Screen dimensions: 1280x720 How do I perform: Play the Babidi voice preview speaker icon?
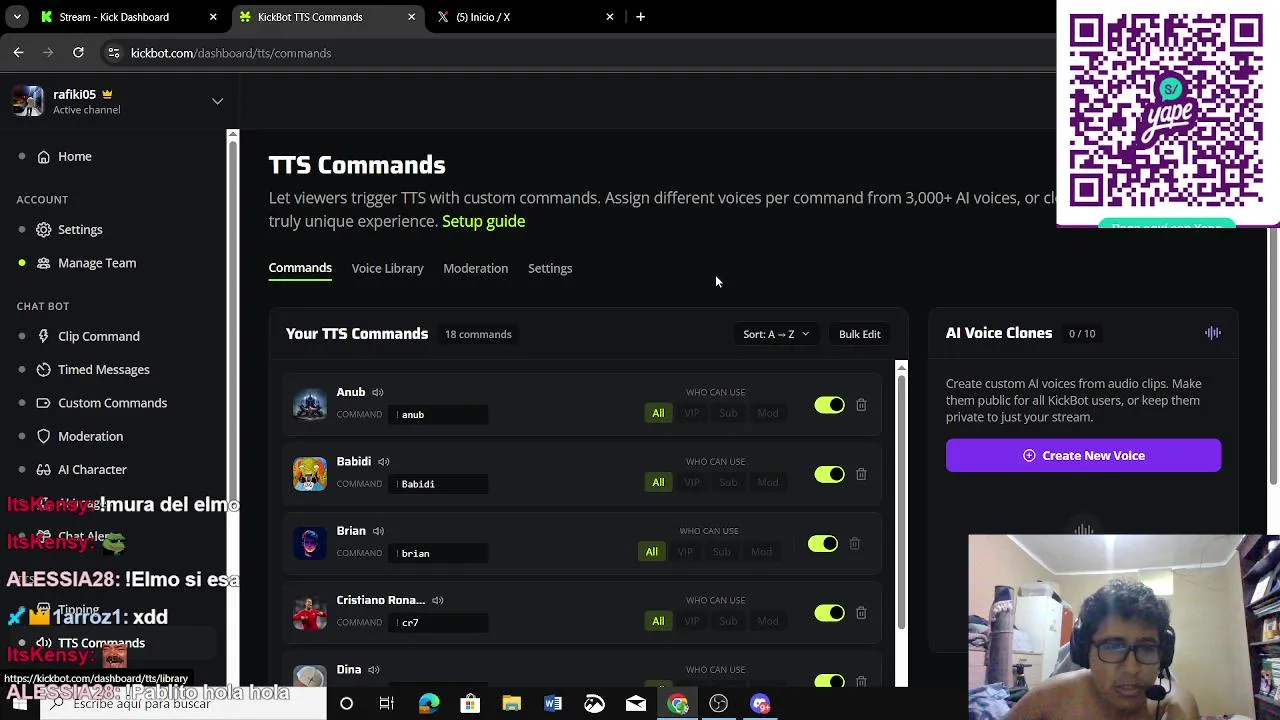[x=384, y=462]
